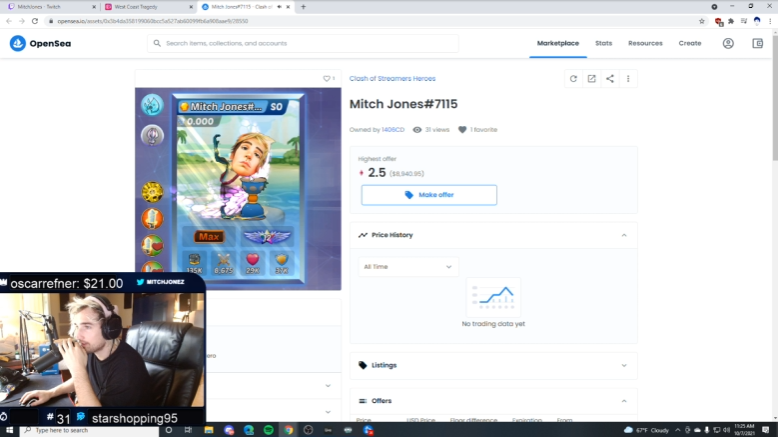Open a new browser tab
Image resolution: width=778 pixels, height=437 pixels.
coord(303,7)
